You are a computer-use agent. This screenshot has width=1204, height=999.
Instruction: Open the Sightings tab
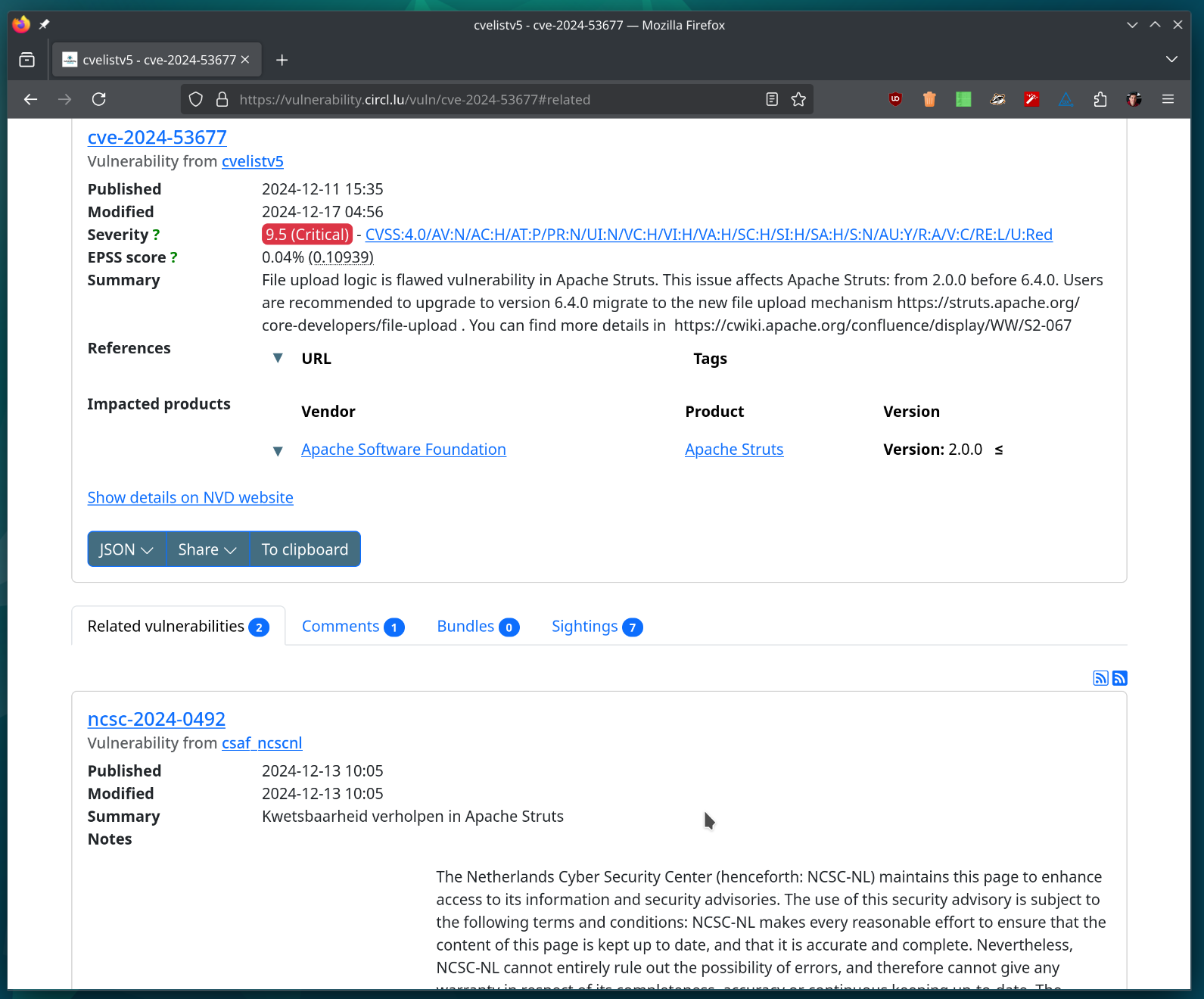(597, 627)
